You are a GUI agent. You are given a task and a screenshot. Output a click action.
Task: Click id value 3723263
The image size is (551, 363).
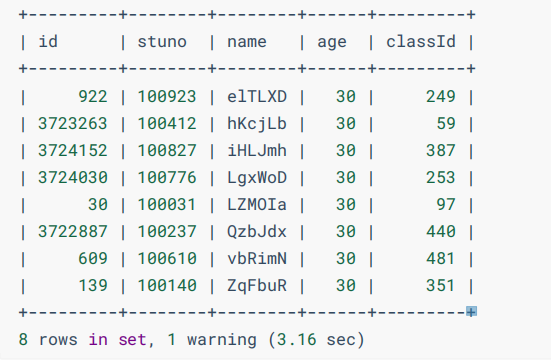[73, 123]
